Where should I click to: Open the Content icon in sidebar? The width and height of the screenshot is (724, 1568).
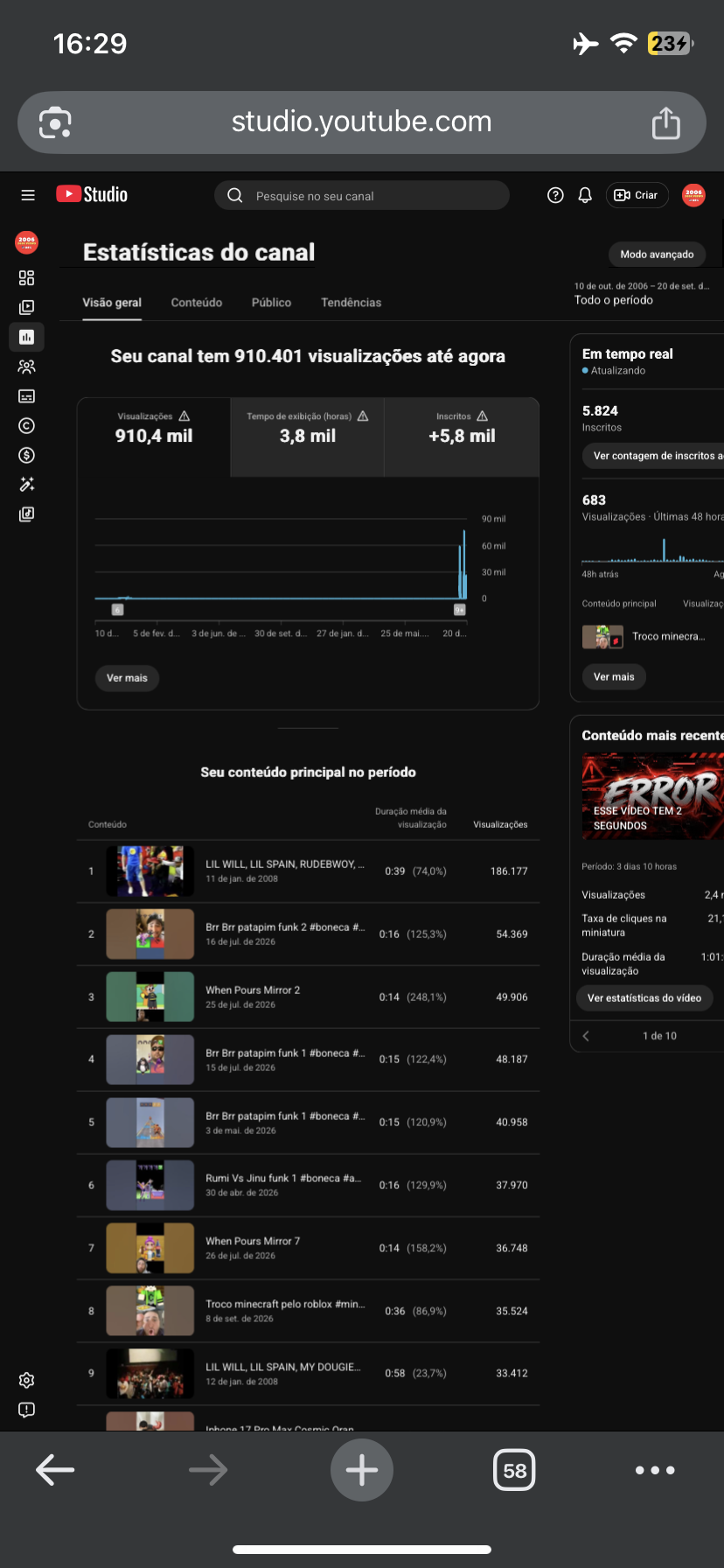[26, 307]
